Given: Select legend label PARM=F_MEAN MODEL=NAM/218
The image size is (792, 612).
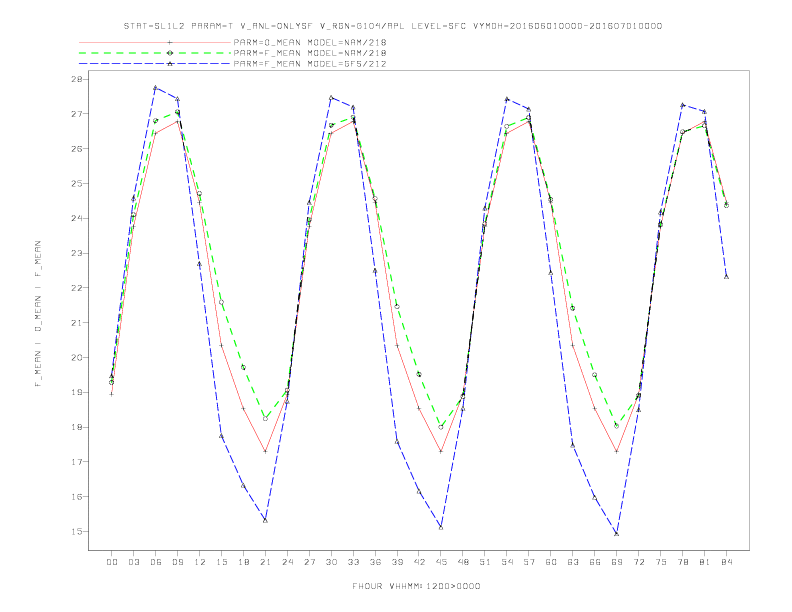Looking at the screenshot, I should tap(310, 53).
